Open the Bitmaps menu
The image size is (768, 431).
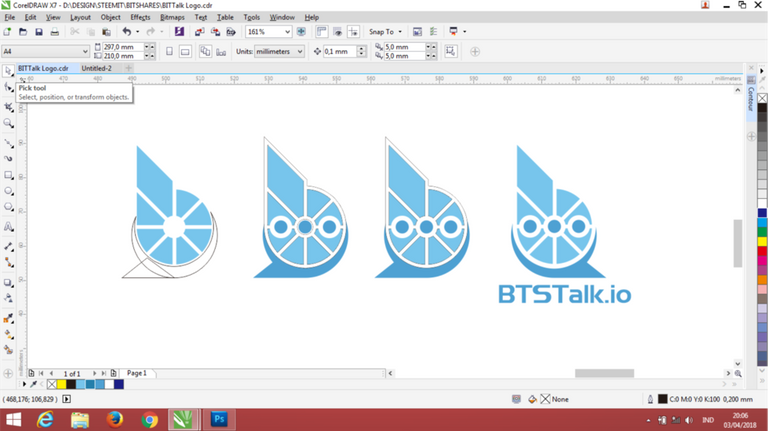171,17
